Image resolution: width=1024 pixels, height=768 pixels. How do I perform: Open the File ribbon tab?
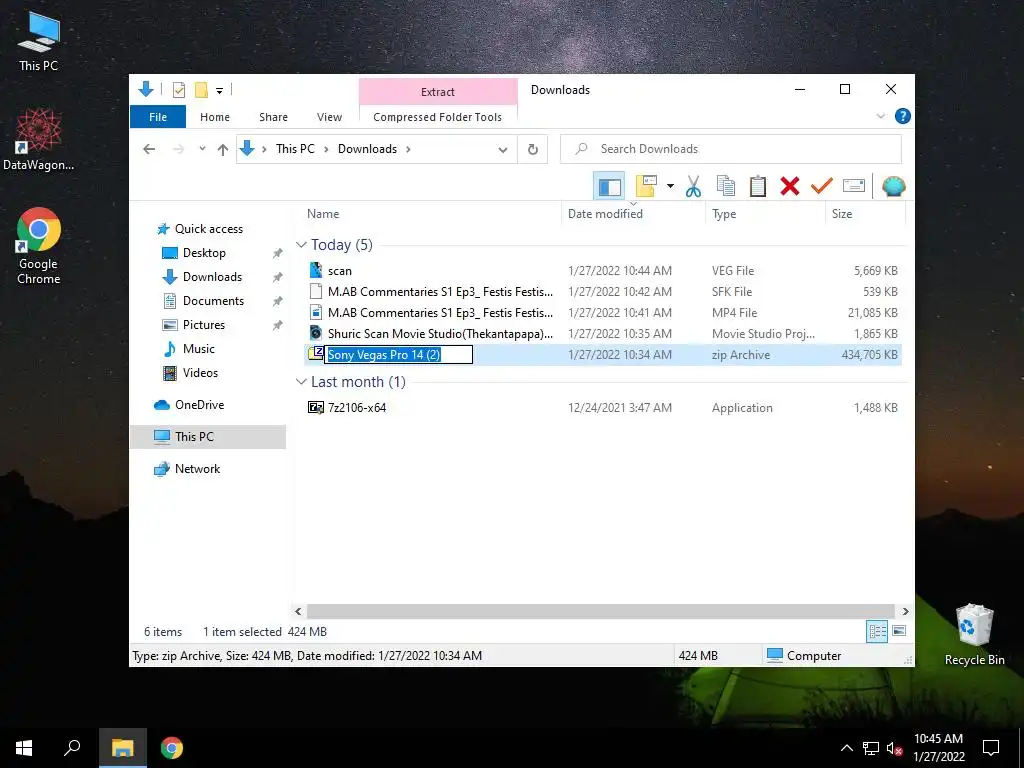tap(158, 117)
